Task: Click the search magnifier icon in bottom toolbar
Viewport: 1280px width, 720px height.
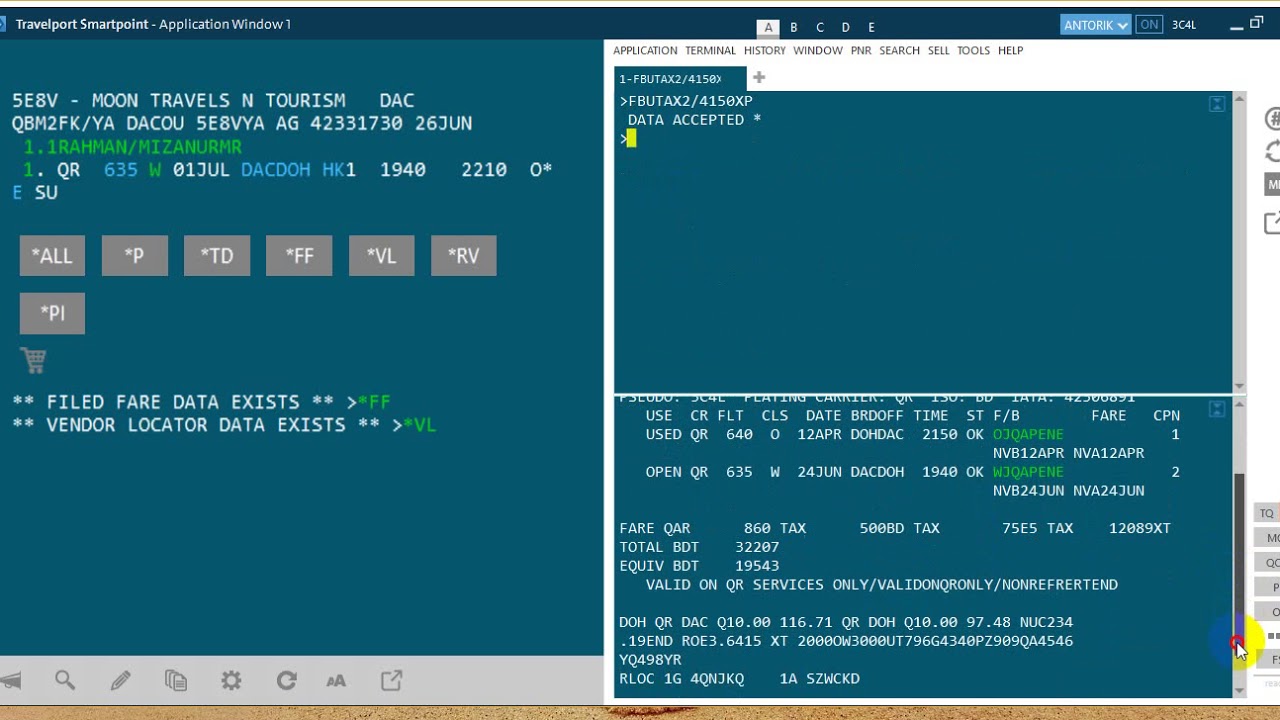Action: (65, 681)
